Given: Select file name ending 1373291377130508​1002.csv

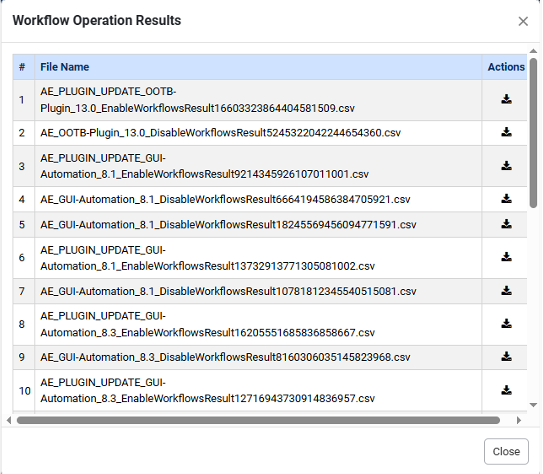Looking at the screenshot, I should click(x=207, y=258).
